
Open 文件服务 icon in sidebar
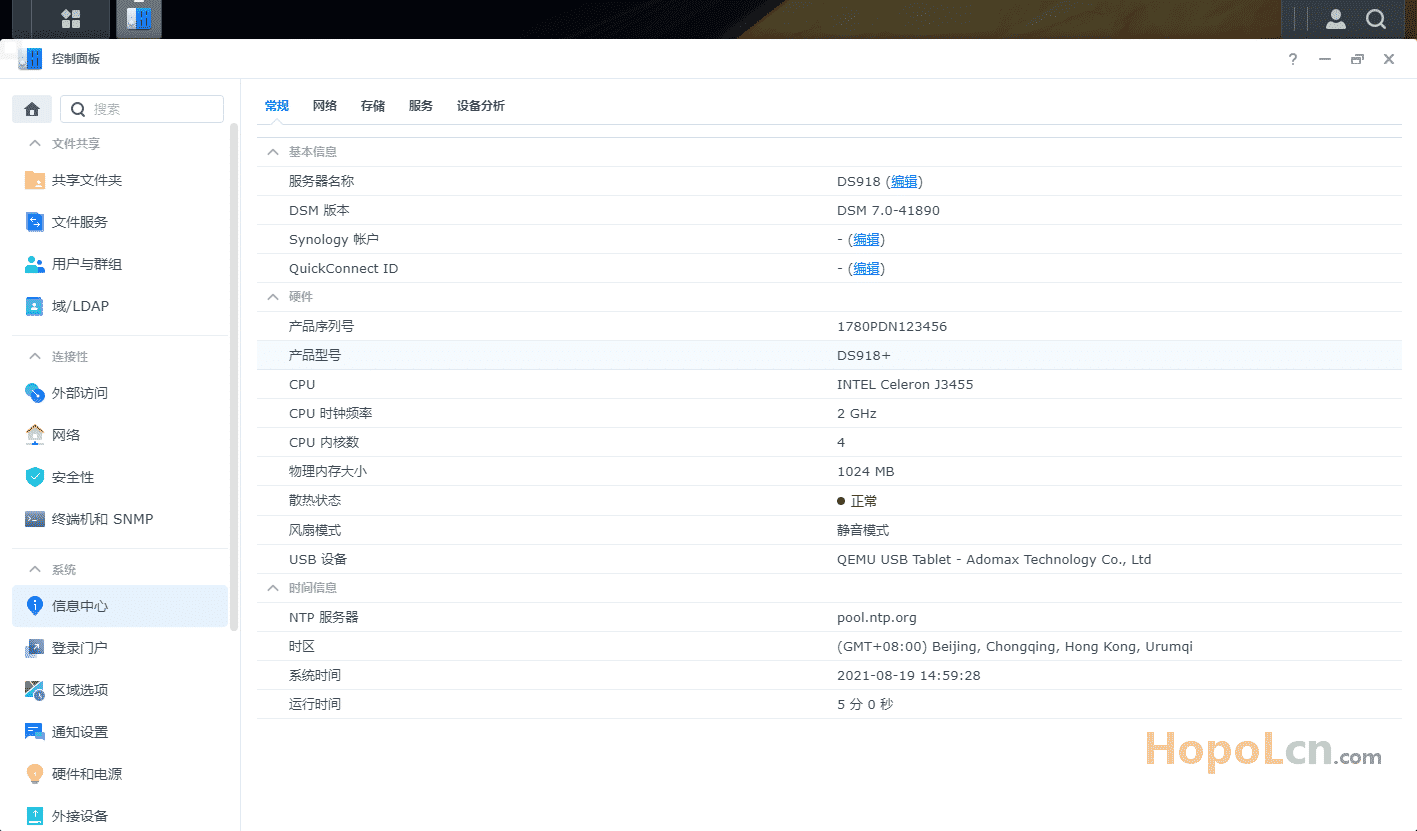click(x=35, y=222)
